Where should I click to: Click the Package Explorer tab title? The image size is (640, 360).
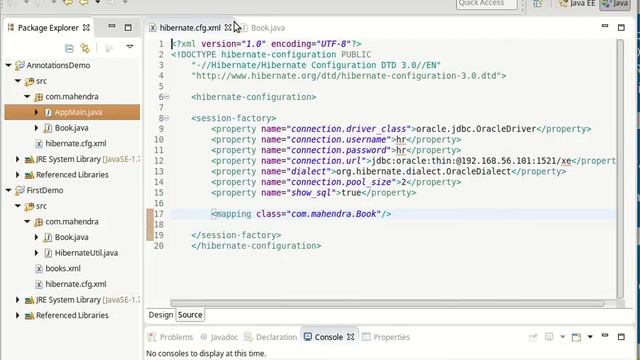(48, 28)
